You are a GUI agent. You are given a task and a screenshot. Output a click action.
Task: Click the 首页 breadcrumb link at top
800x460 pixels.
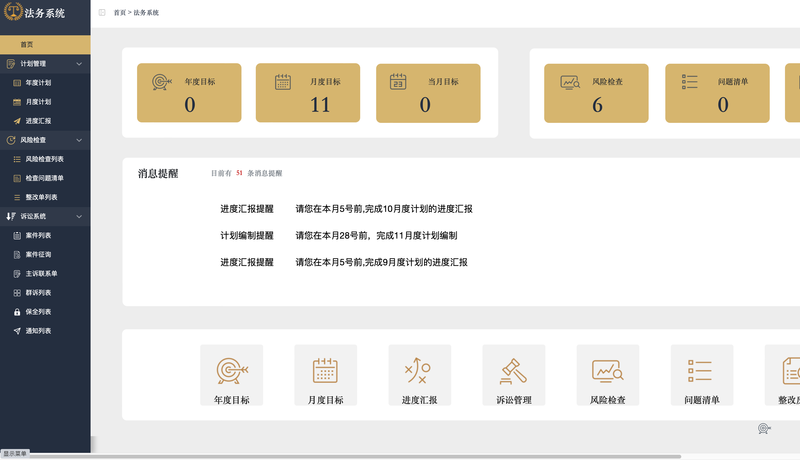pos(119,13)
